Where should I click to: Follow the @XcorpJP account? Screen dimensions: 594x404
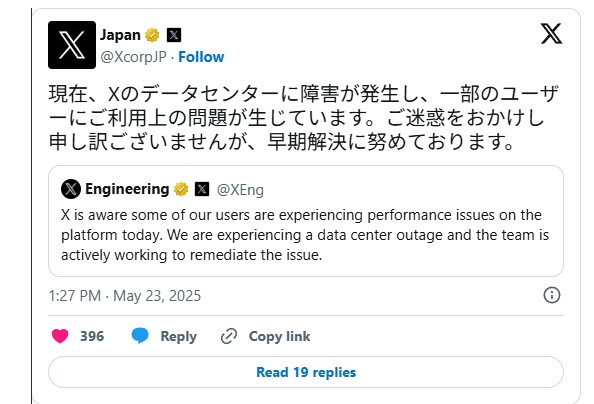tap(201, 57)
